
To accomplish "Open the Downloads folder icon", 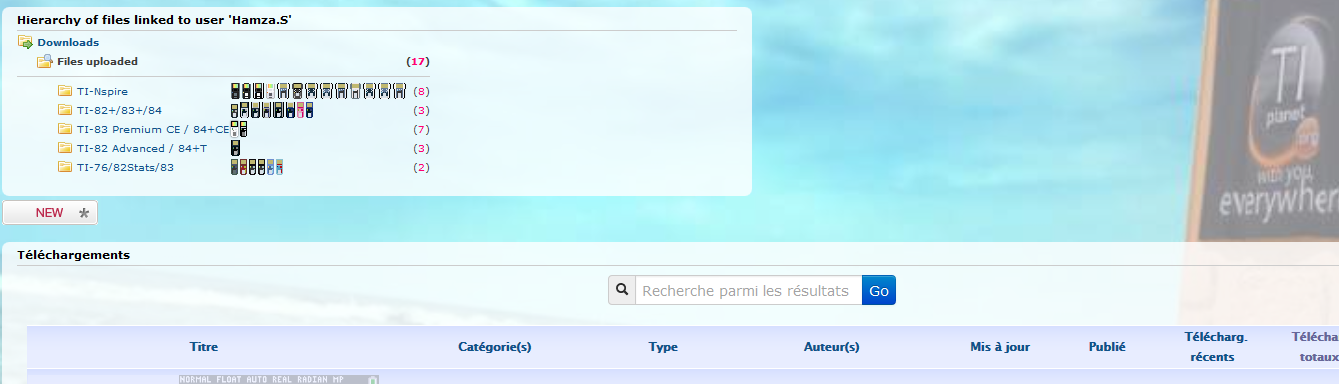I will point(25,42).
